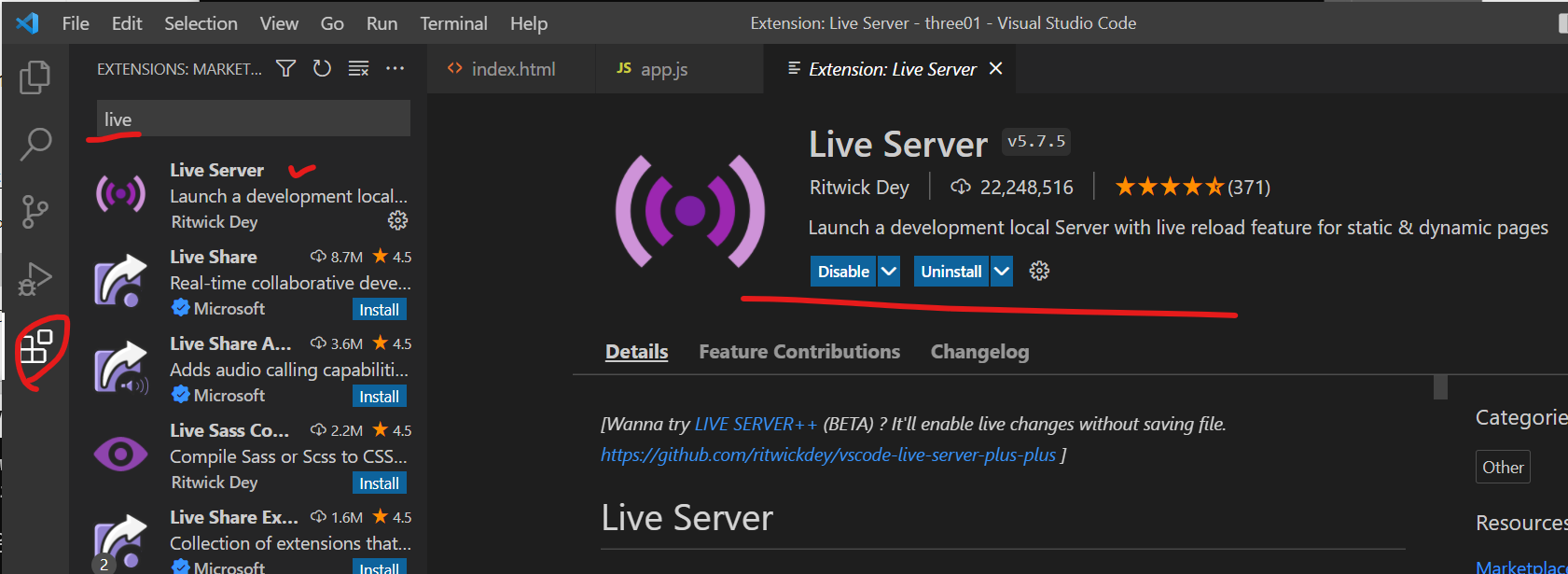Click Live Share Audio extension icon
The image size is (1568, 574).
click(121, 368)
